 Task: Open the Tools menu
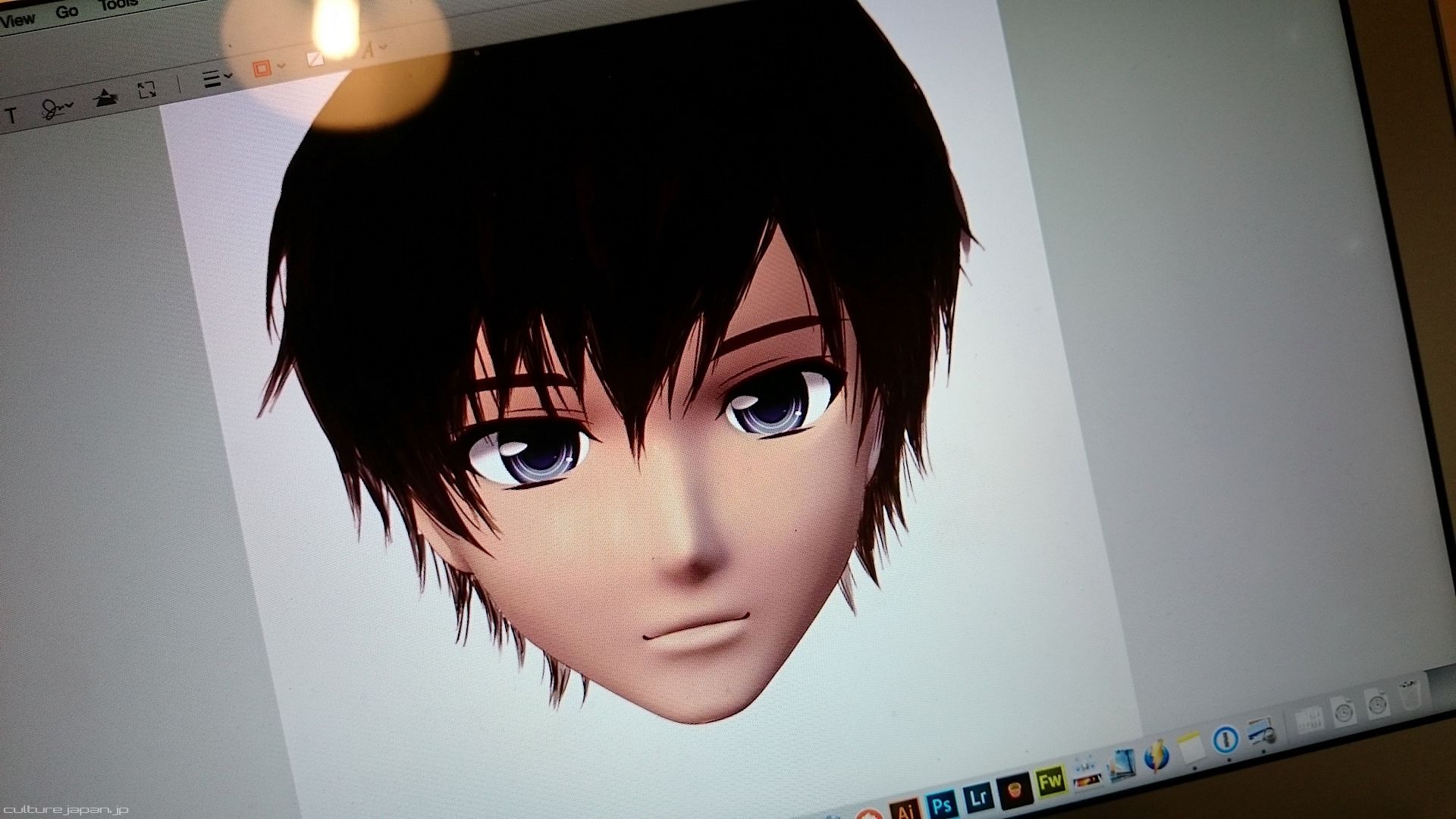pyautogui.click(x=118, y=5)
